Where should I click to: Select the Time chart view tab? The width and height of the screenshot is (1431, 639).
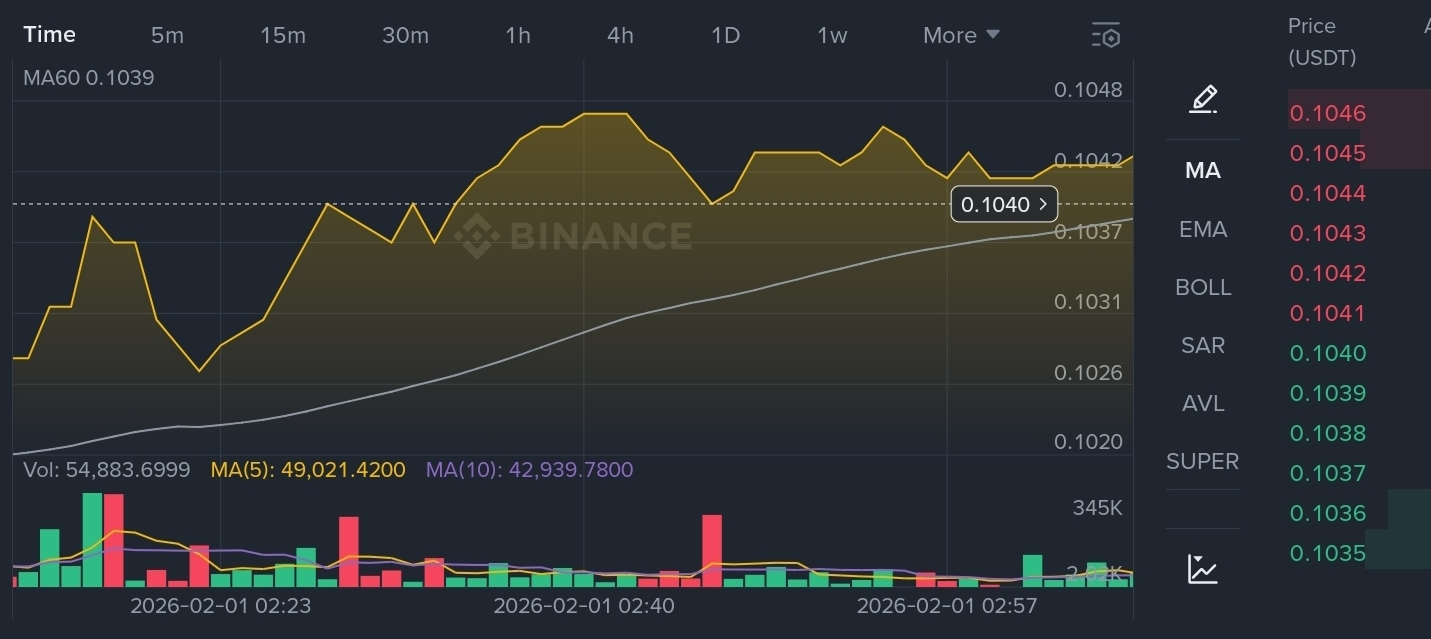50,35
